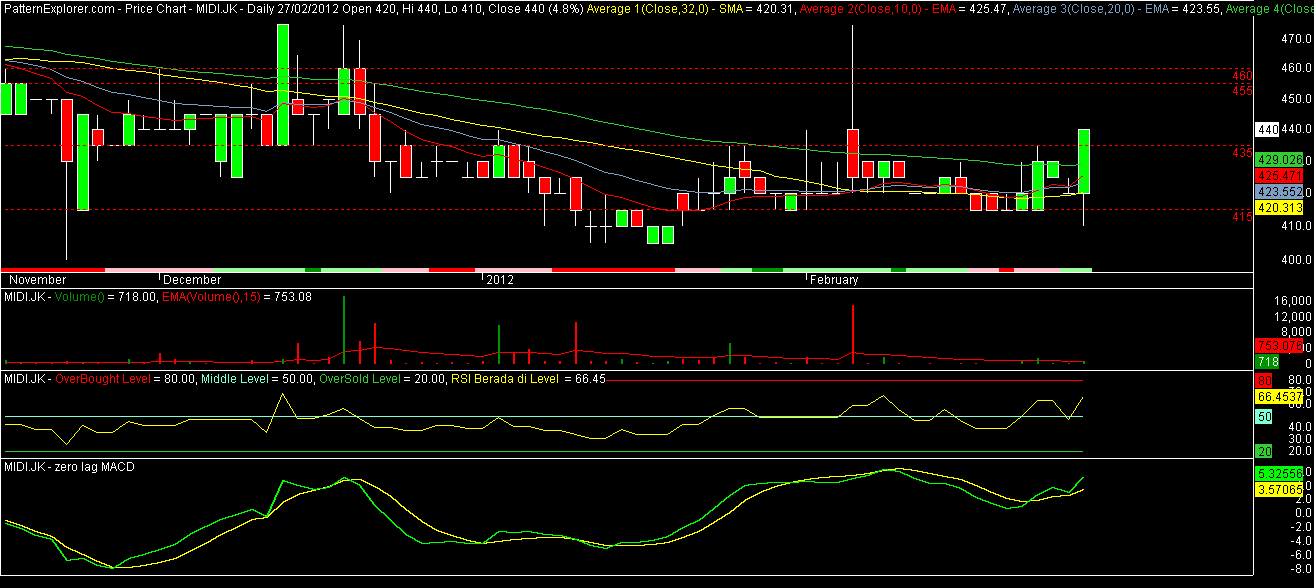Image resolution: width=1314 pixels, height=588 pixels.
Task: Click the tall green December candle reaching above 470
Action: point(283,85)
